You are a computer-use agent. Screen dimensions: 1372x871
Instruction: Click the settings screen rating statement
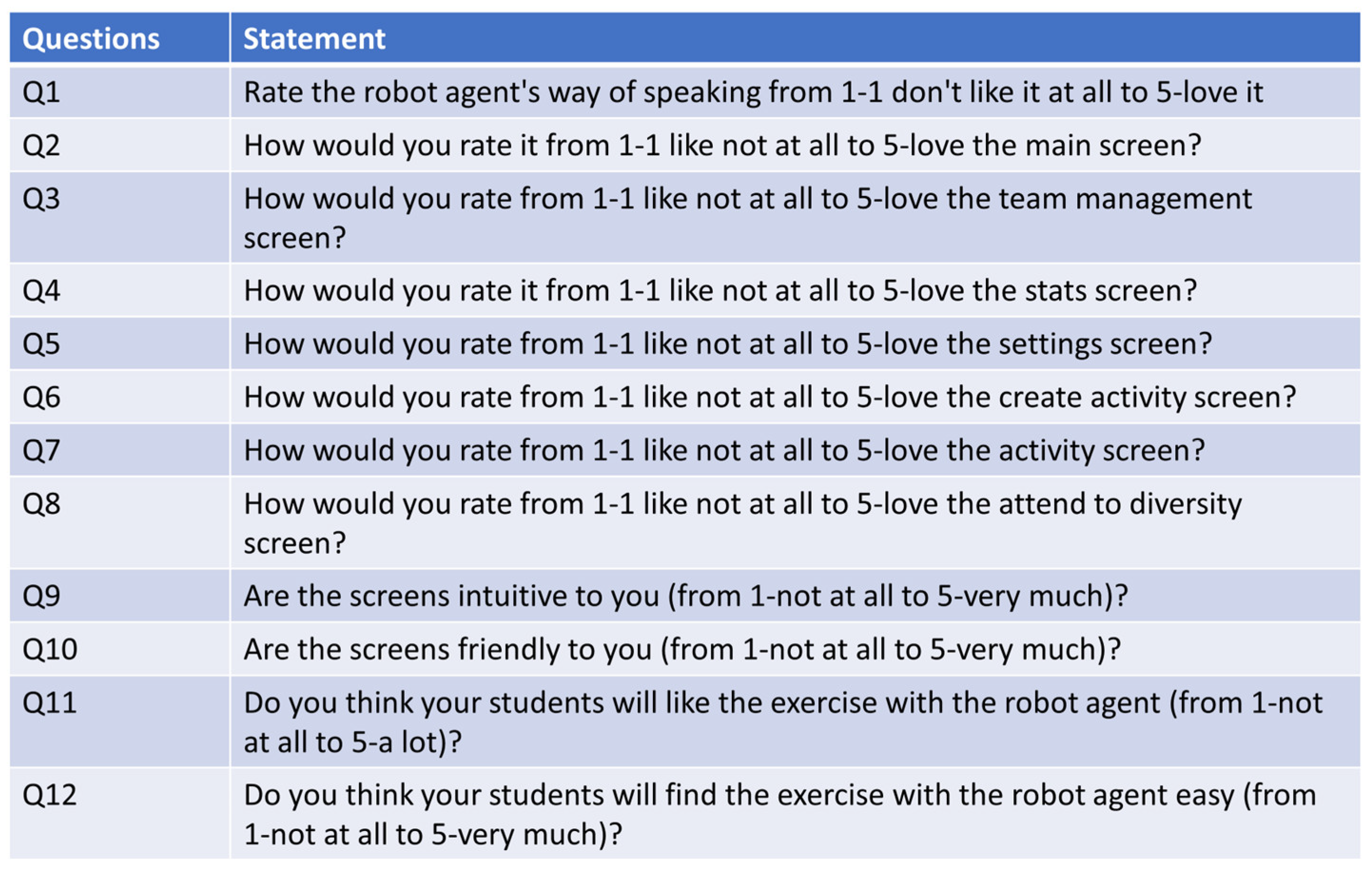click(727, 344)
